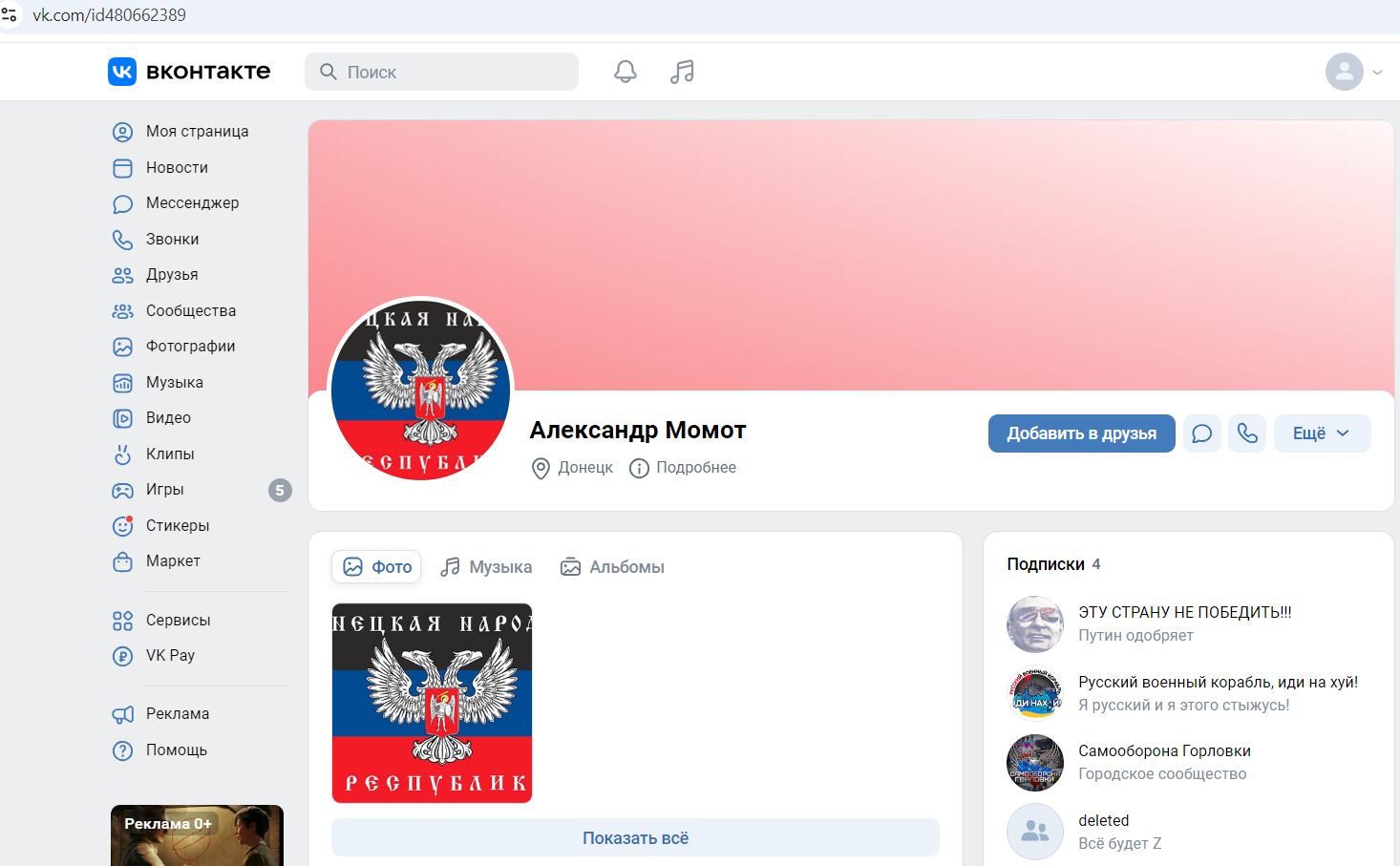Open notifications bell icon
Screen dimensions: 1400x866
[x=626, y=72]
